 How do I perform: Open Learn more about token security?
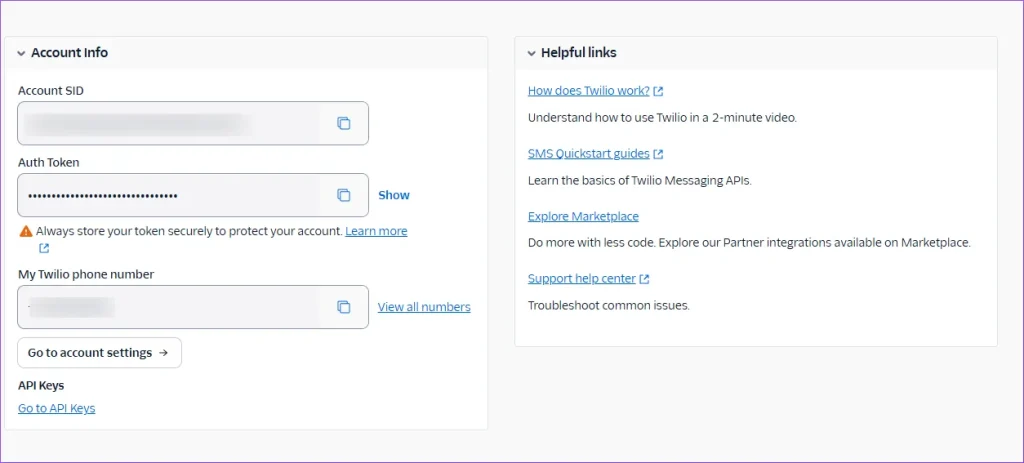click(376, 231)
